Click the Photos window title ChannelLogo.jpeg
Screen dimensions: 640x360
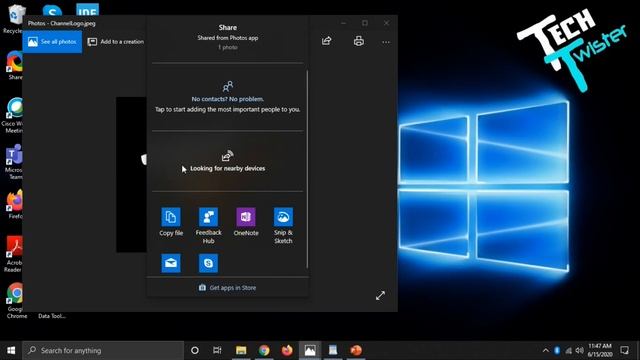point(62,23)
